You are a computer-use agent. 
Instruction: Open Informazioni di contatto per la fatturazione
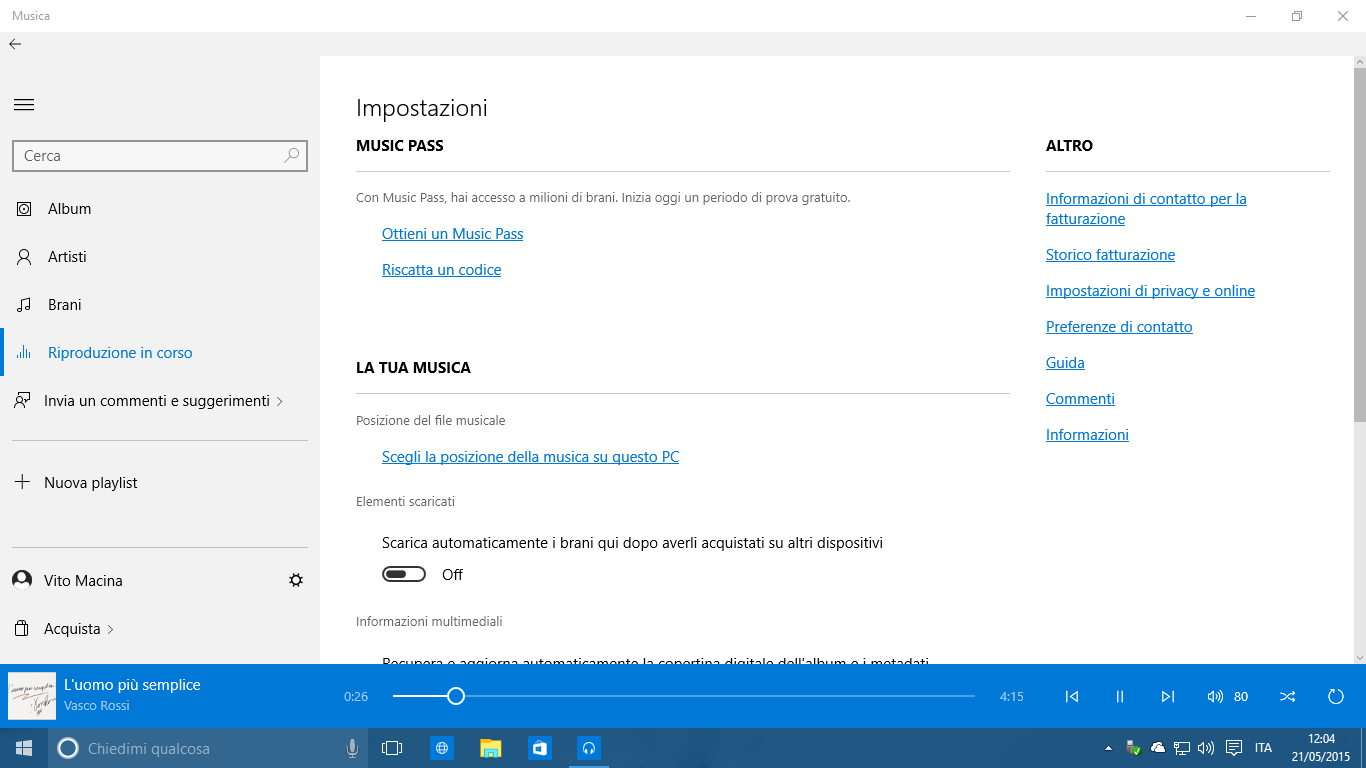[x=1146, y=209]
